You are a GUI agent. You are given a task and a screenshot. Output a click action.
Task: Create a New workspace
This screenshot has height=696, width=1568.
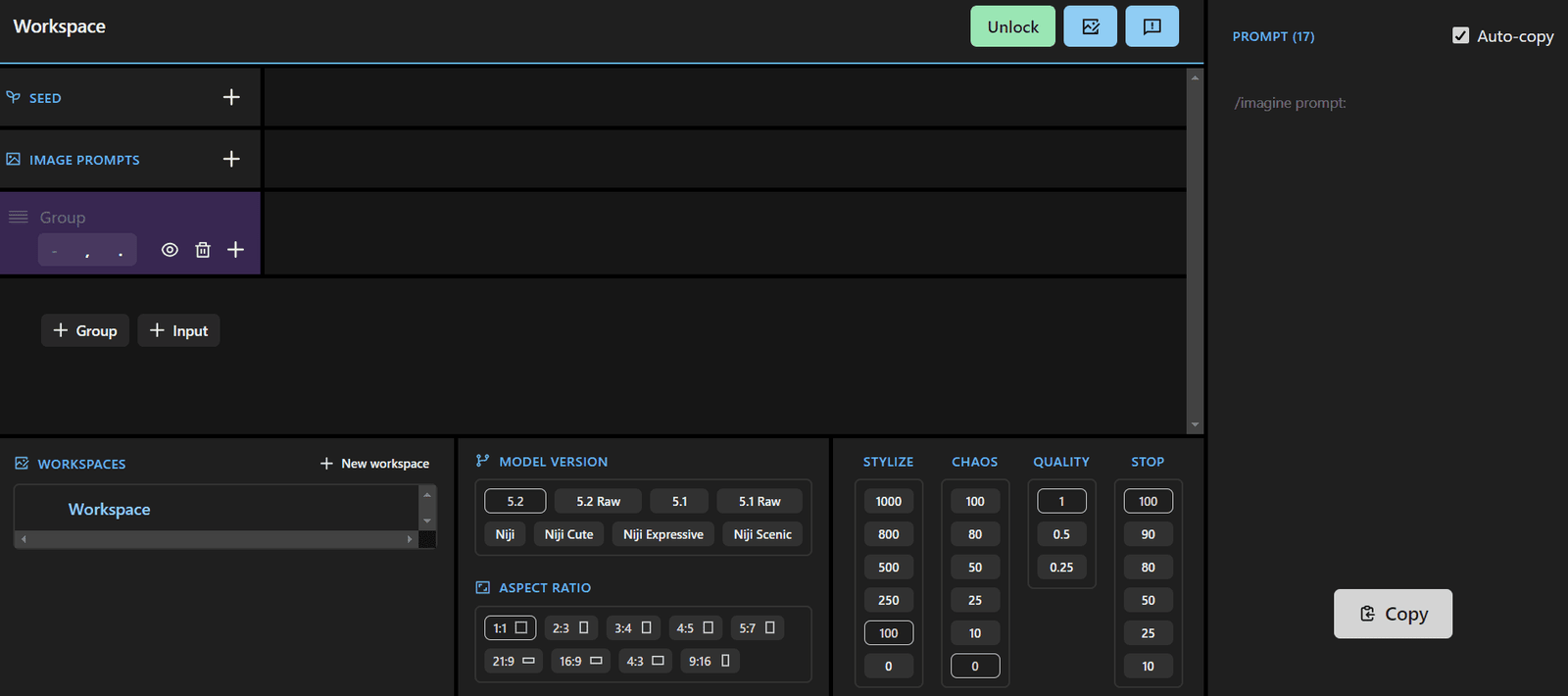click(x=374, y=464)
